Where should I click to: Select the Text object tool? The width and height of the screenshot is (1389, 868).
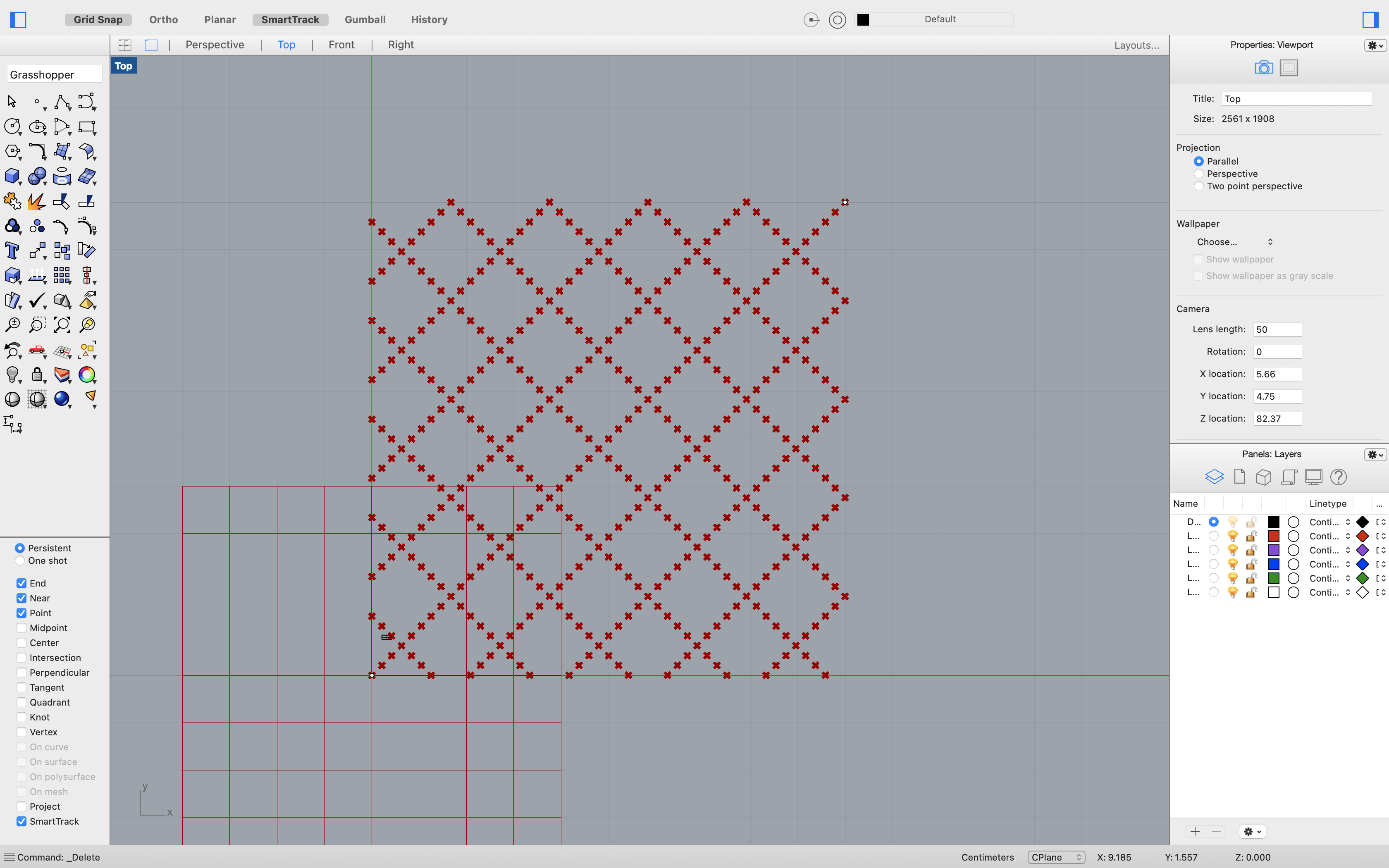(12, 251)
